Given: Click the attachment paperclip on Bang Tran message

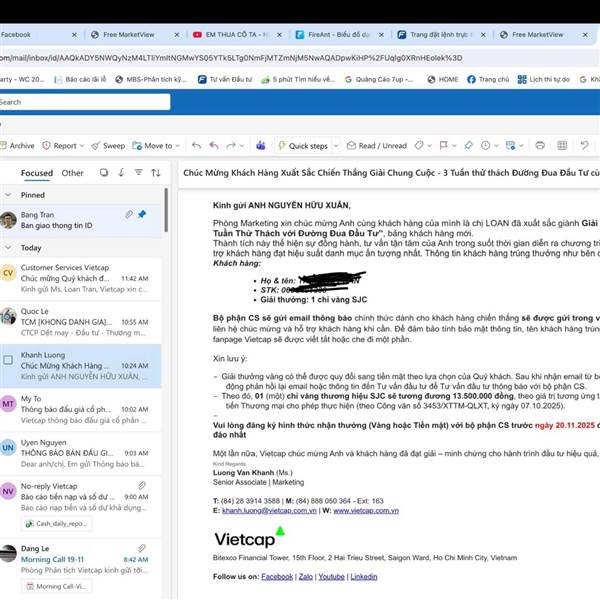Looking at the screenshot, I should (129, 214).
